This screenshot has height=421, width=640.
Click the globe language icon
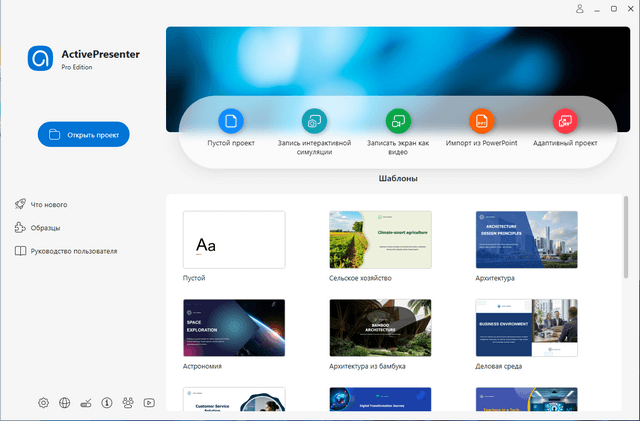(65, 403)
